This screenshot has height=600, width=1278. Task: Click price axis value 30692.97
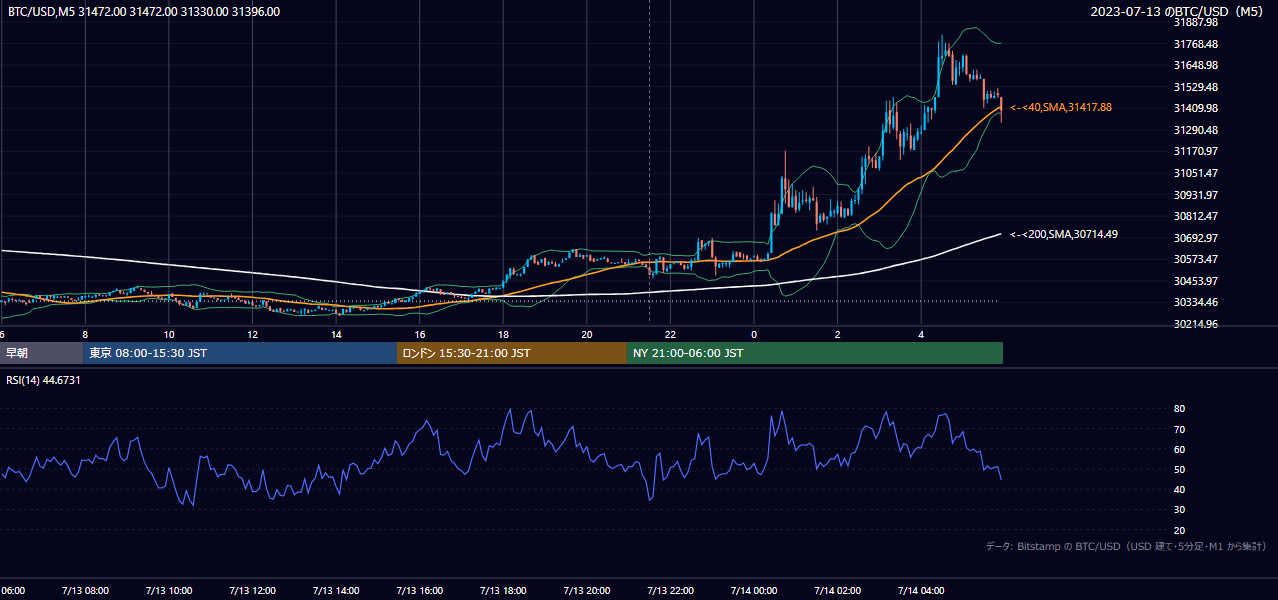tap(1196, 238)
